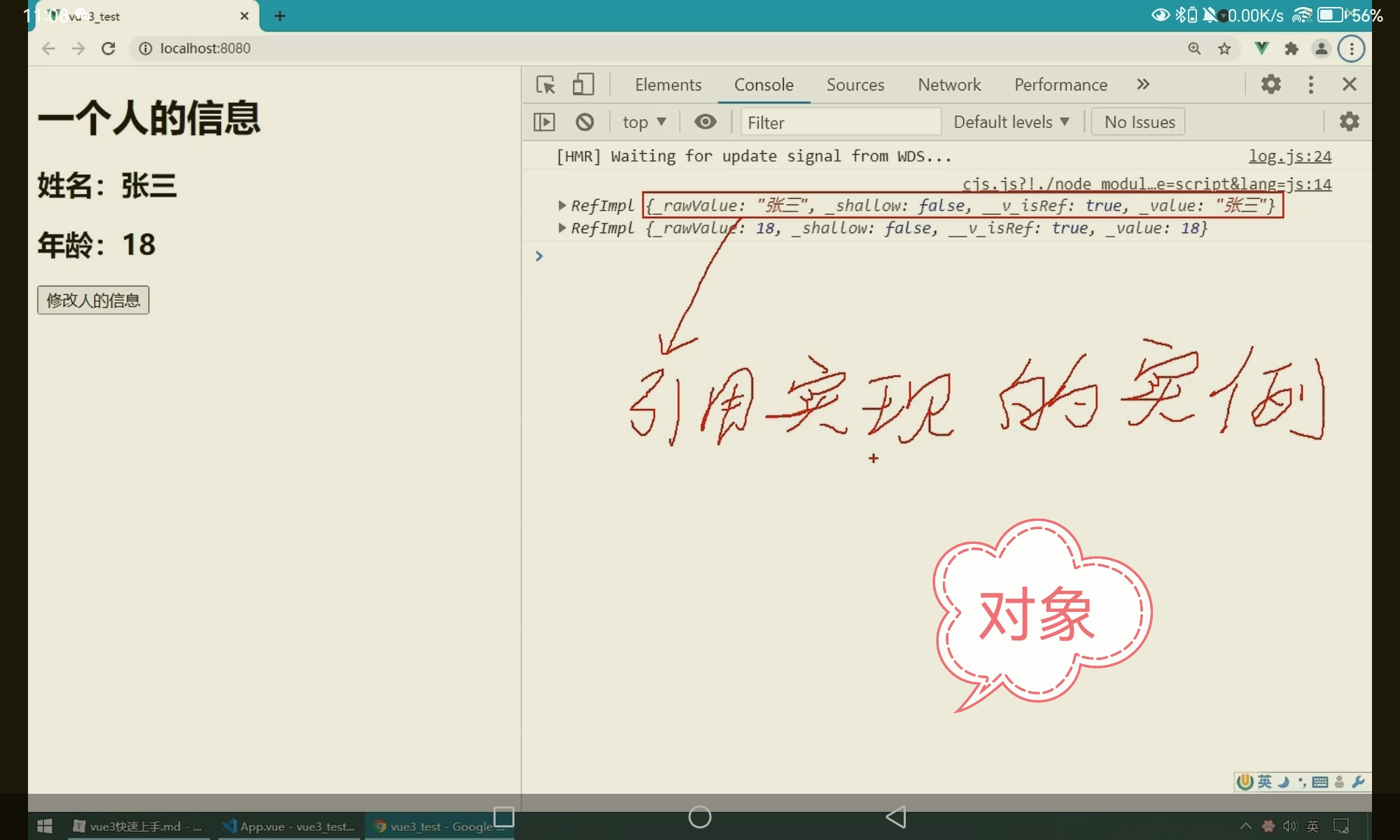Expand the first RefImpl object entry
This screenshot has height=840, width=1400.
coord(561,205)
